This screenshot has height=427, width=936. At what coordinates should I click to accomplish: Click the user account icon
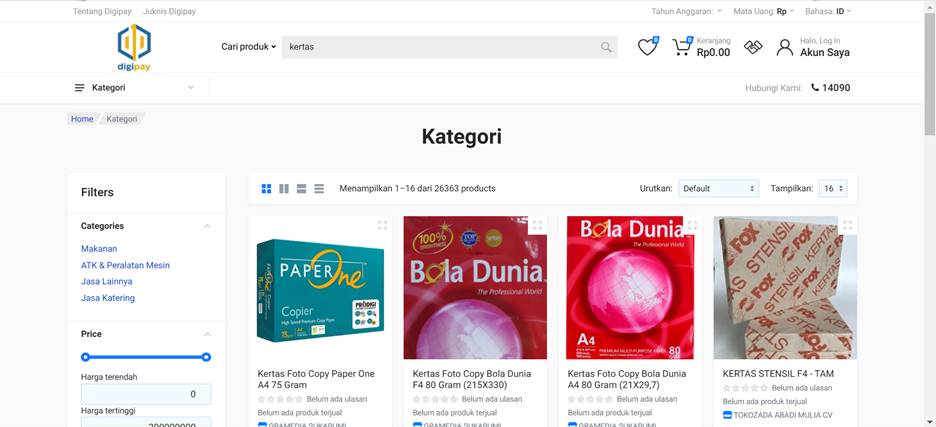(x=784, y=47)
